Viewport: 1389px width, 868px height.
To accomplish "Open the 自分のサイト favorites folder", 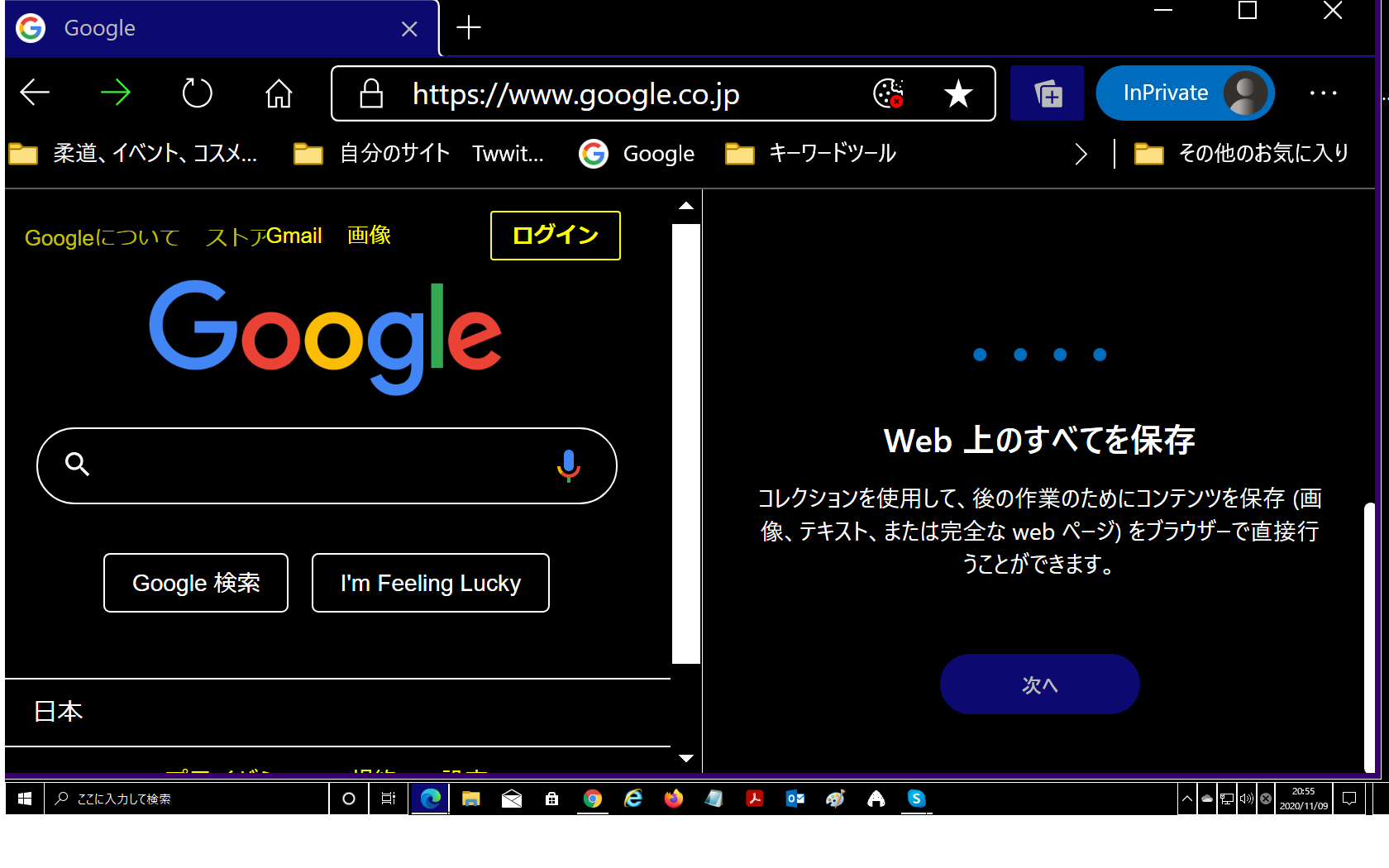I will (372, 154).
